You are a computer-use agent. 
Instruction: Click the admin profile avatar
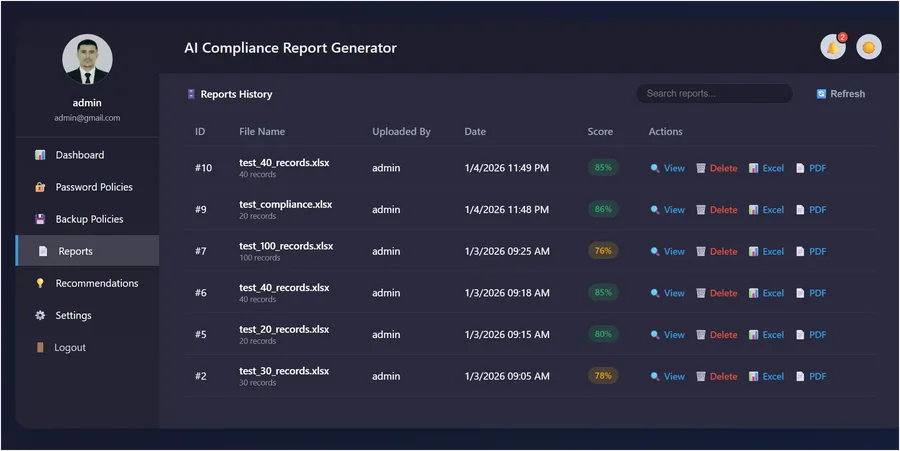click(87, 59)
